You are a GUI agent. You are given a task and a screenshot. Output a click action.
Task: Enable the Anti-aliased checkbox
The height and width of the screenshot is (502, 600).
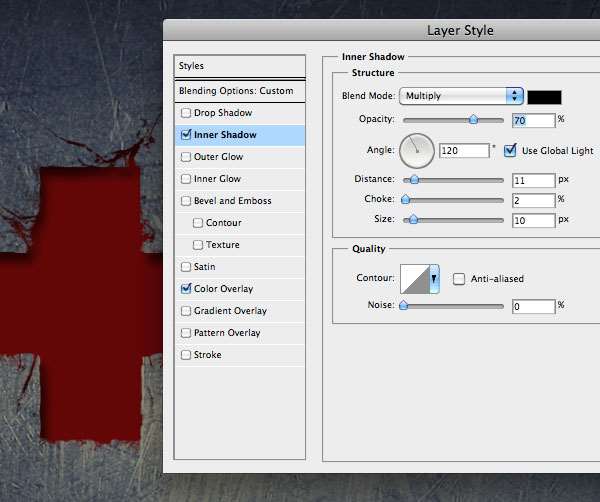459,279
